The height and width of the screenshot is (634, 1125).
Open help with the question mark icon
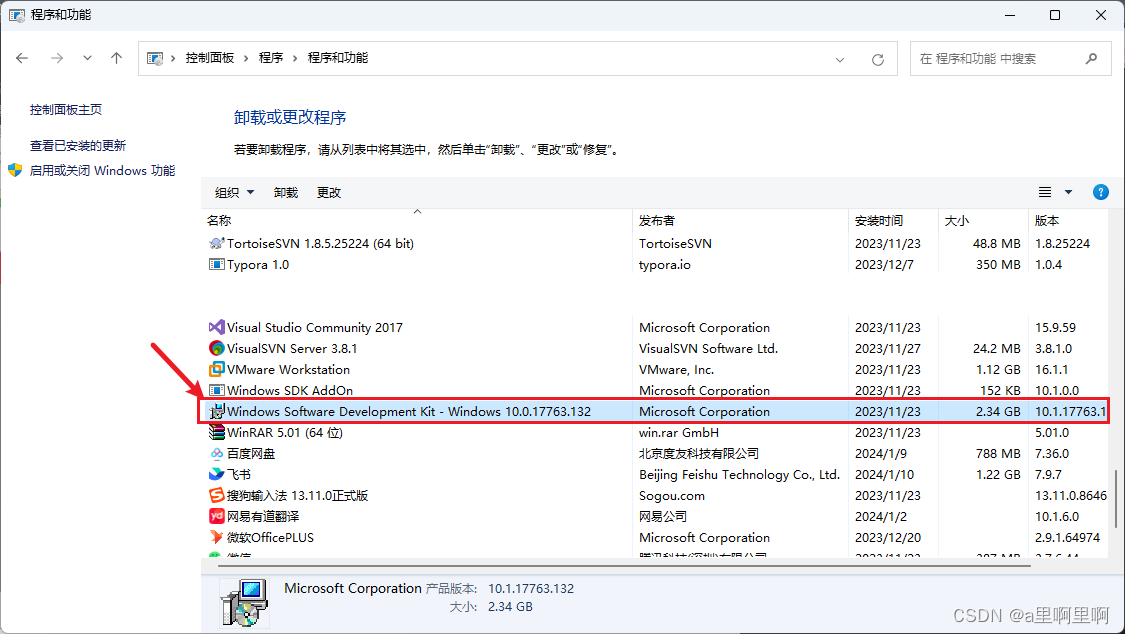pyautogui.click(x=1101, y=192)
